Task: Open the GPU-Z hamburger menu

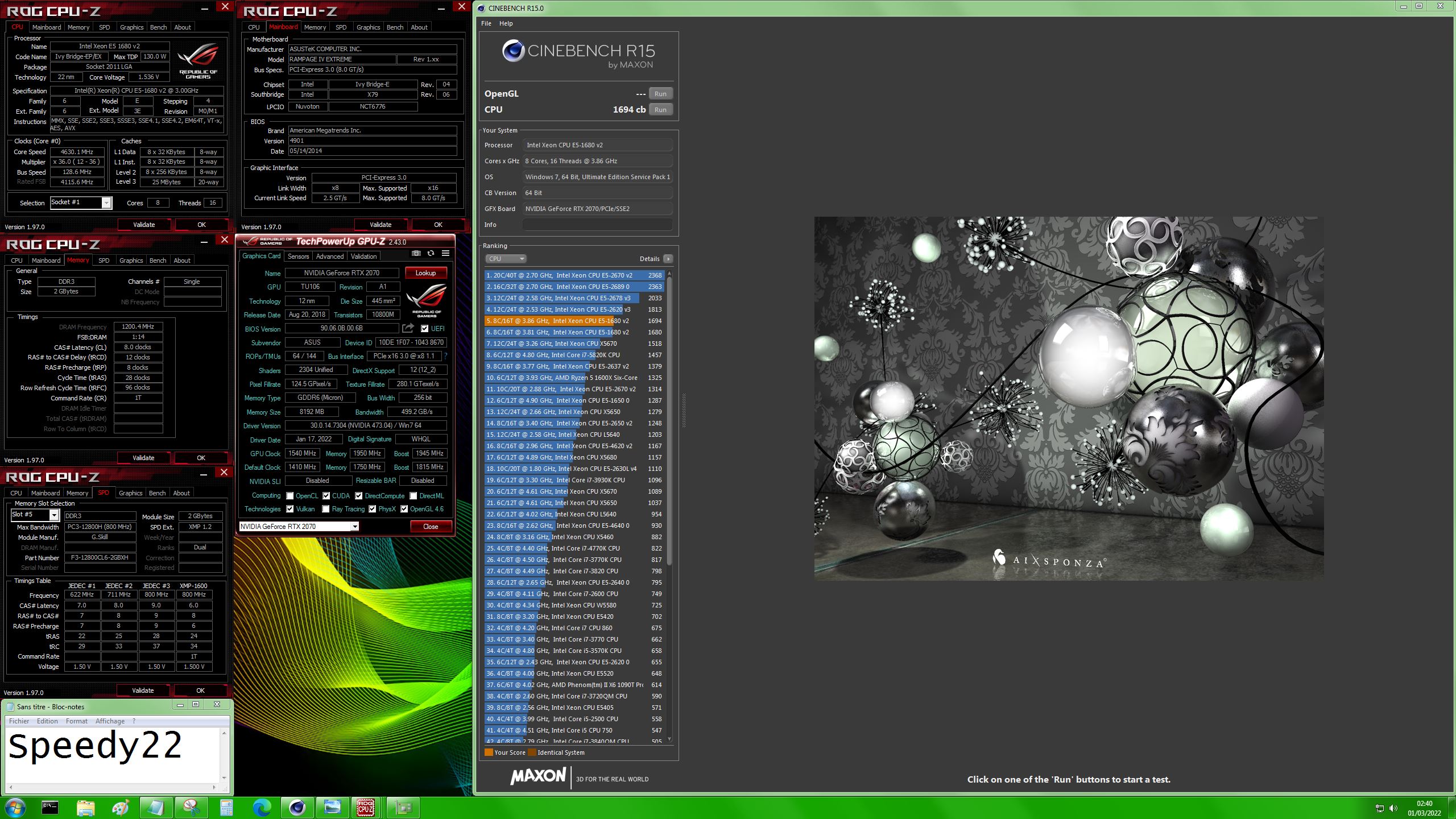Action: tap(445, 253)
